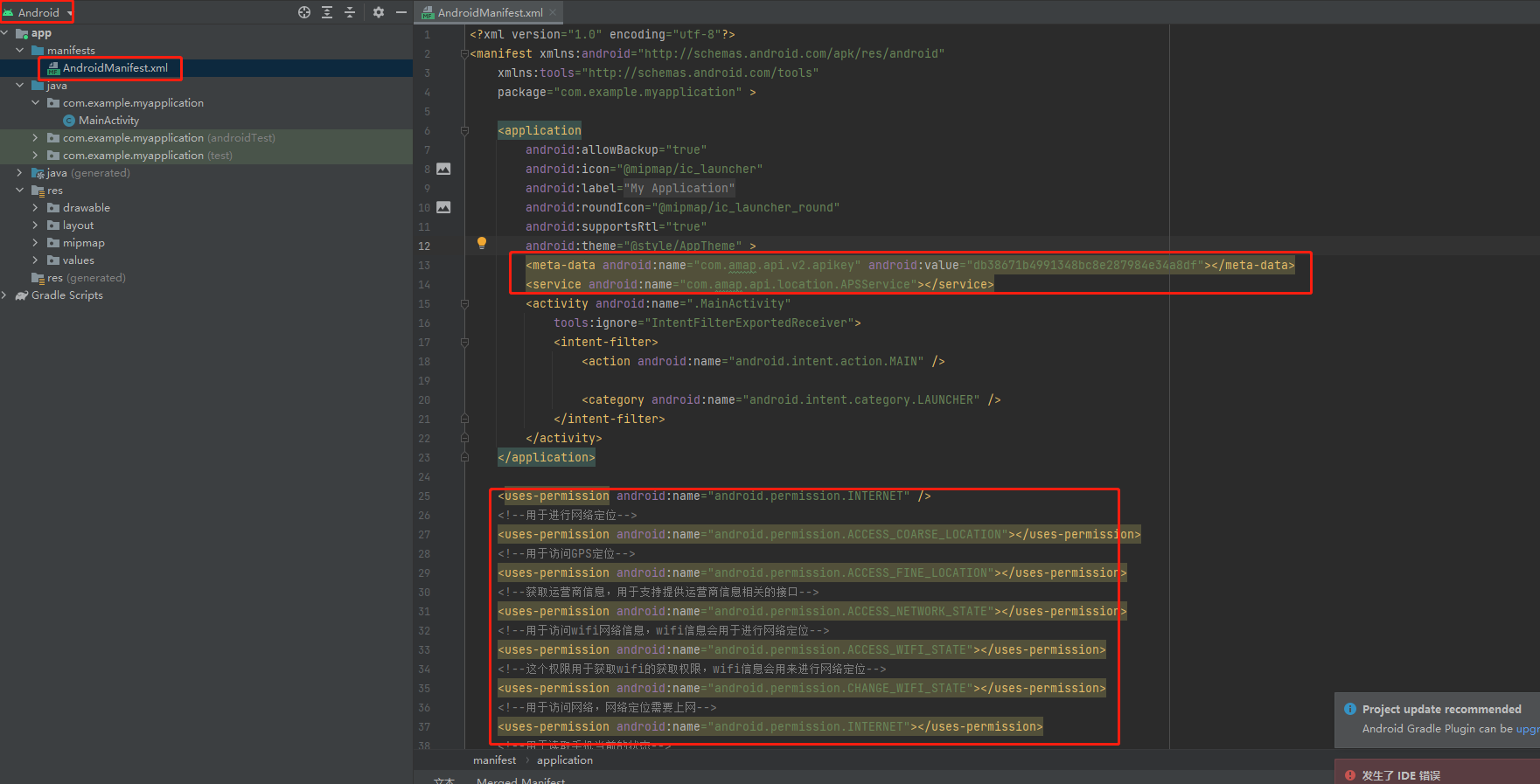This screenshot has width=1540, height=784.
Task: Click the package attribute line
Action: tap(627, 93)
